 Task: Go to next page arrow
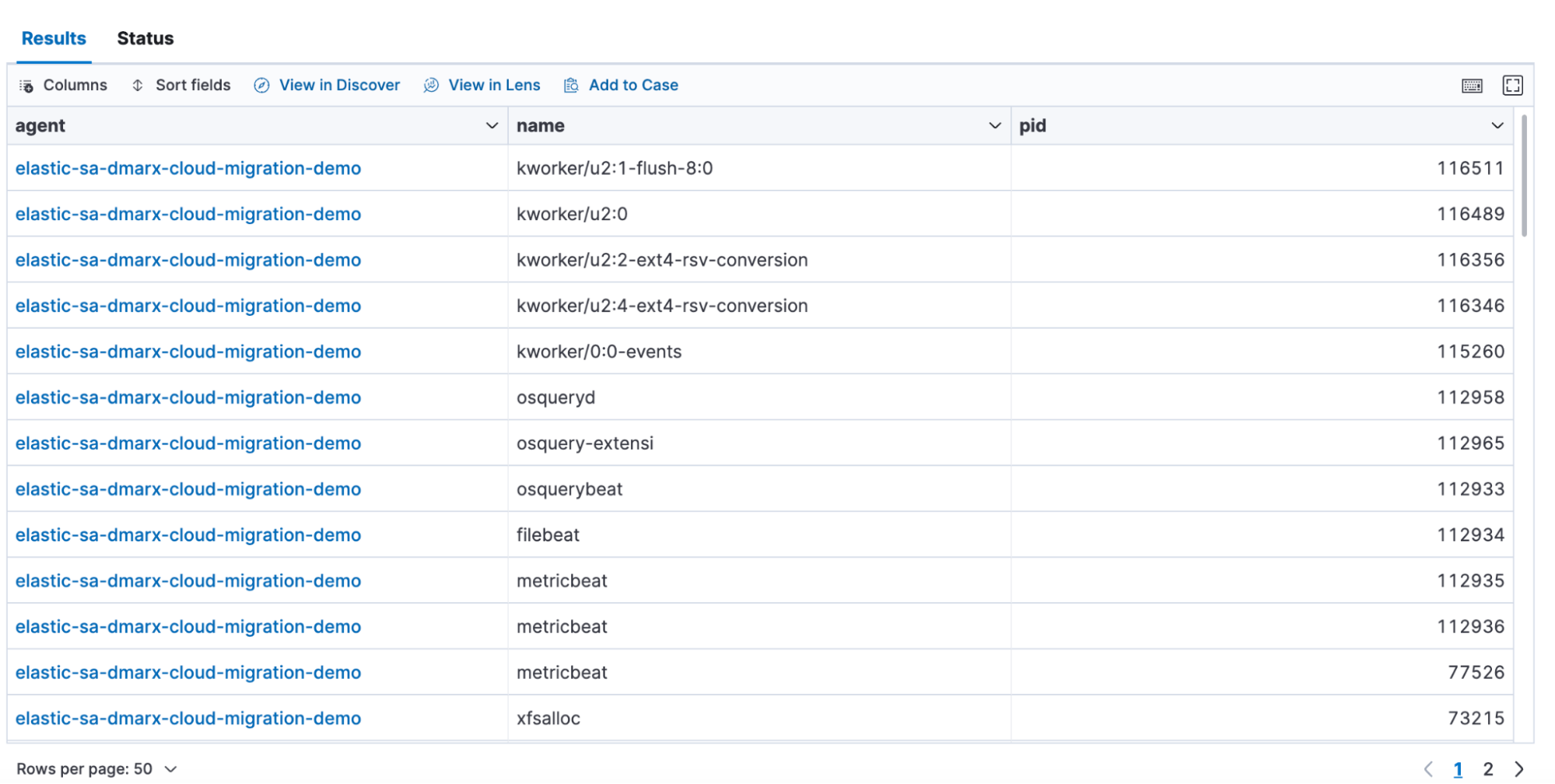[1518, 769]
